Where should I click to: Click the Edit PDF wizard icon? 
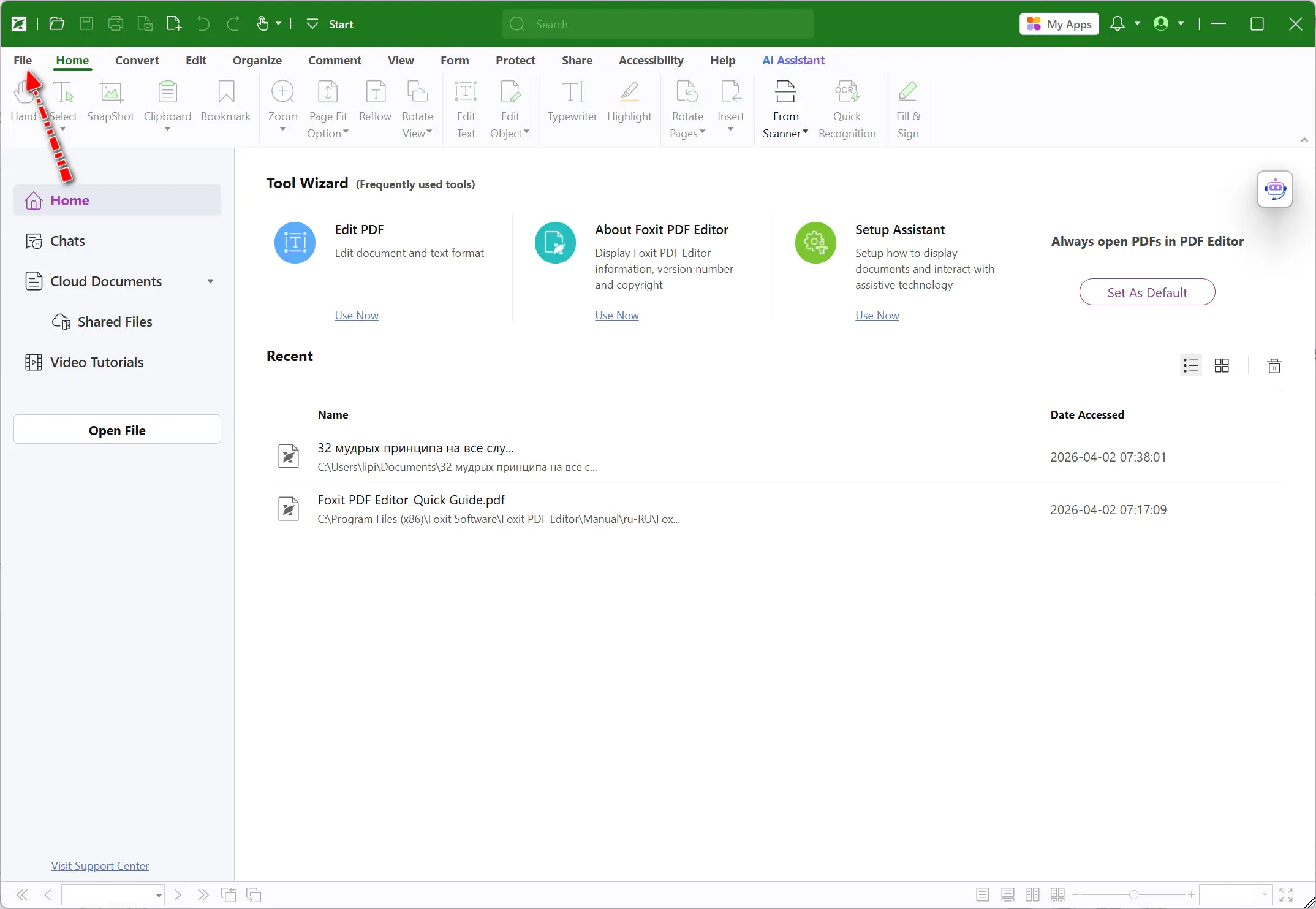click(x=295, y=243)
